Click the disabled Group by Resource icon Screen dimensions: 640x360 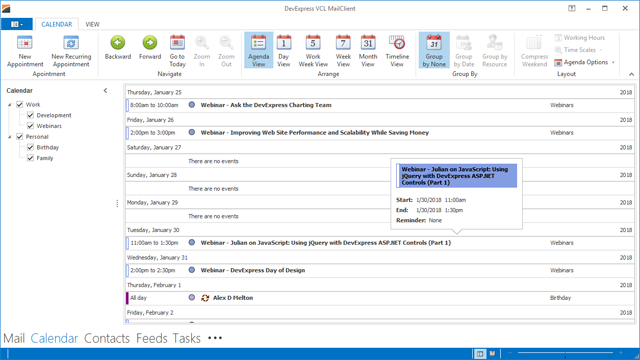pos(494,43)
